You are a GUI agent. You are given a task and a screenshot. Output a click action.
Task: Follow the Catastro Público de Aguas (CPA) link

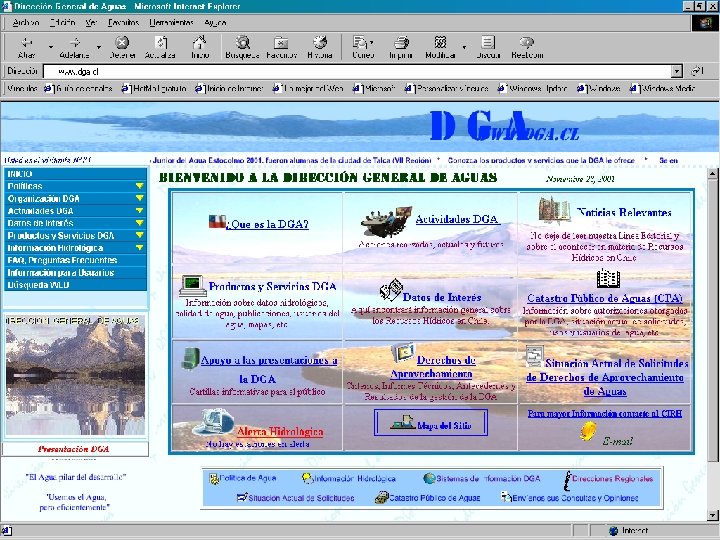pyautogui.click(x=605, y=298)
